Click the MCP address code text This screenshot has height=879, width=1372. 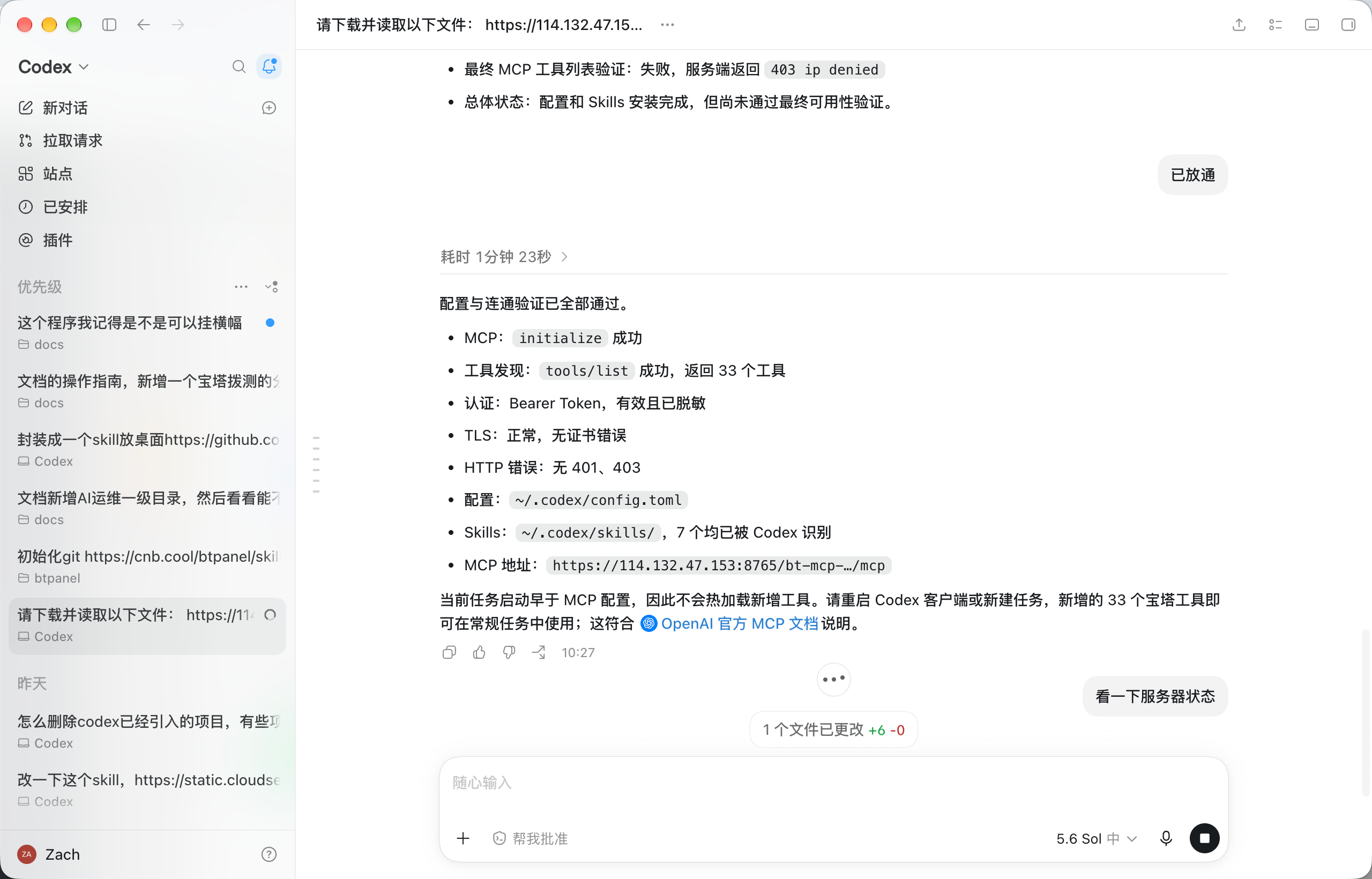point(719,565)
